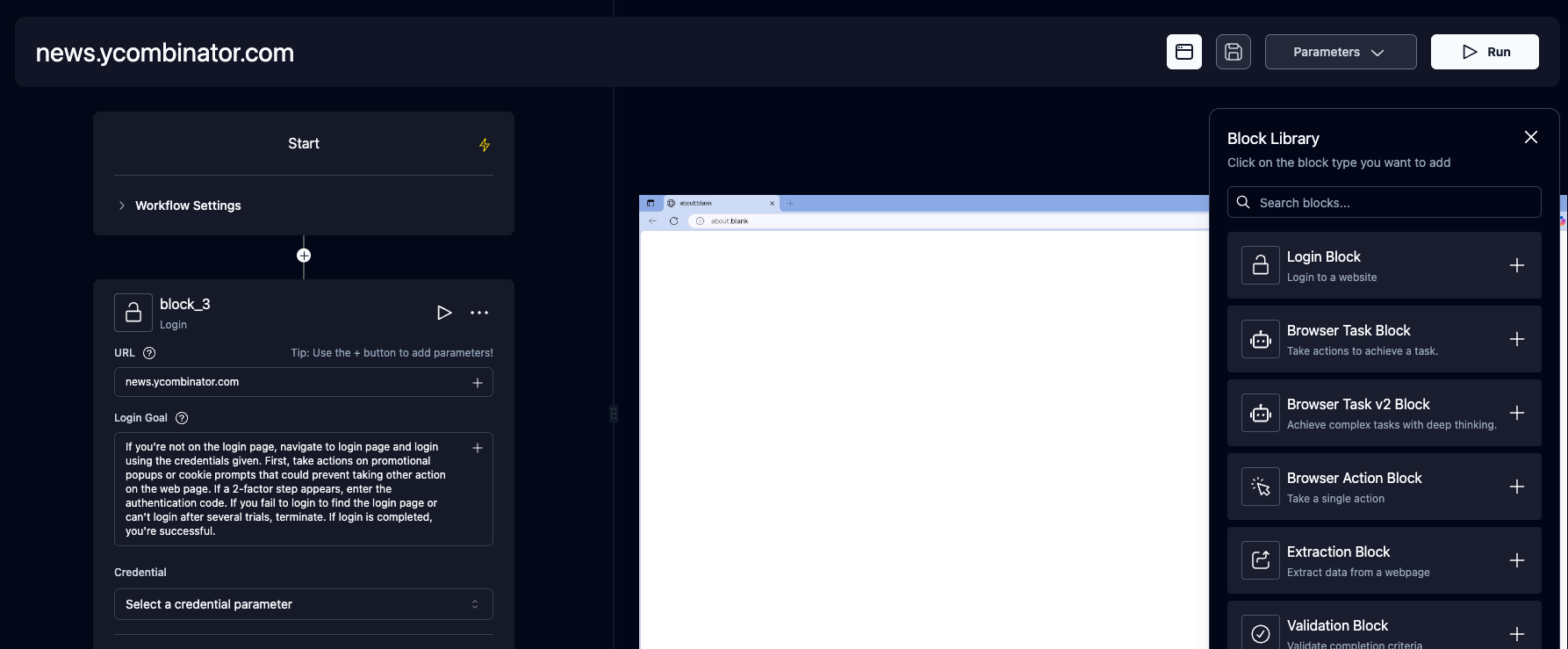Viewport: 1568px width, 649px height.
Task: Click the add block plus node connector
Action: (304, 256)
